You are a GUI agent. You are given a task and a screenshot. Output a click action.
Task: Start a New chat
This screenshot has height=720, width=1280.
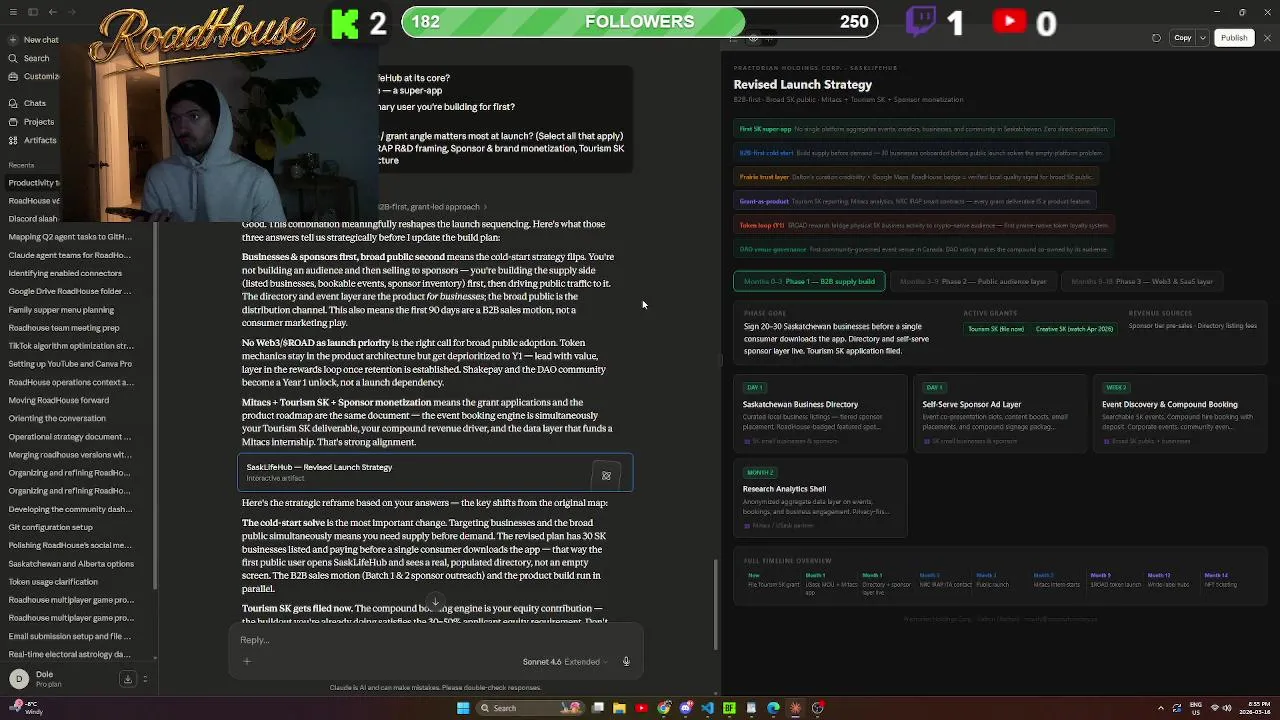coord(33,40)
